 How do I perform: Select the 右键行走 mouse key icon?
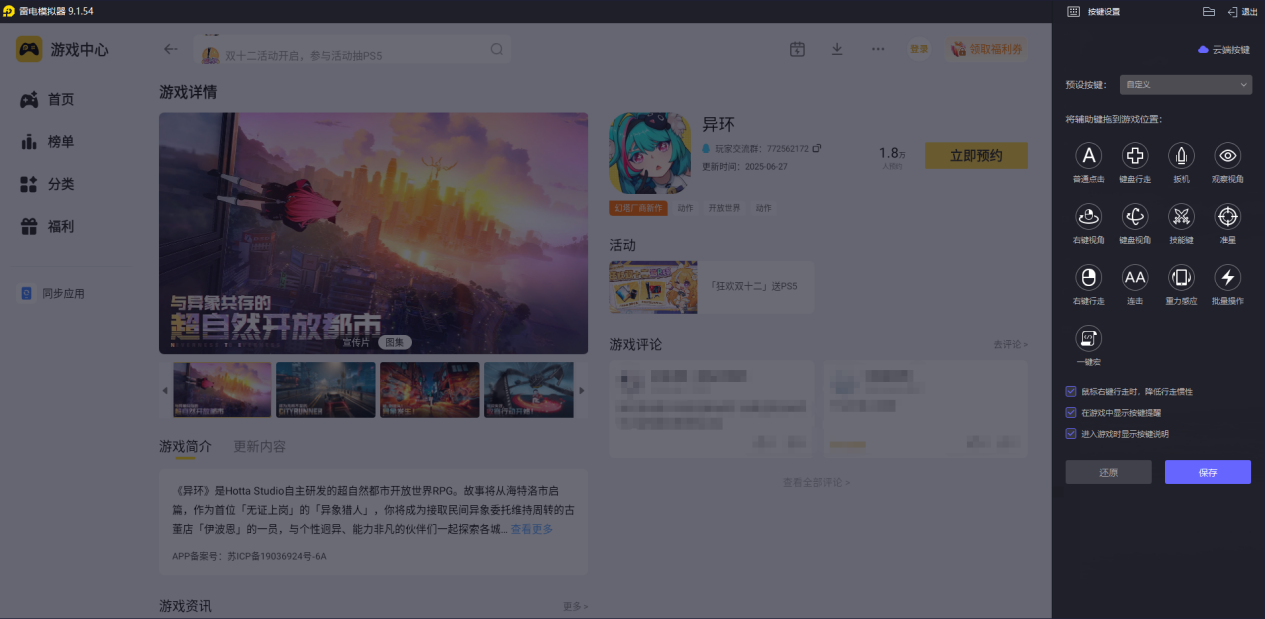[1088, 277]
